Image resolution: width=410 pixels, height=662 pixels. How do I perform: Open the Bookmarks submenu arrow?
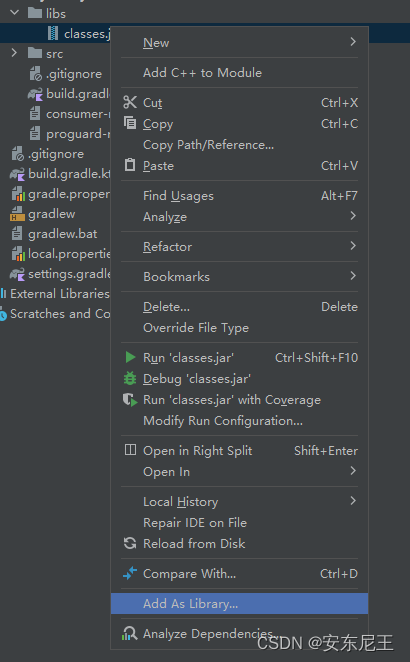[353, 276]
